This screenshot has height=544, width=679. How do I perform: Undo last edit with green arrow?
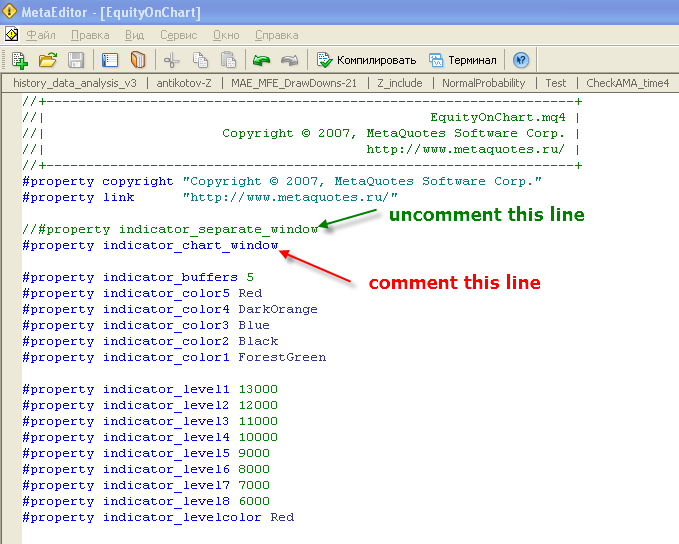pyautogui.click(x=261, y=60)
